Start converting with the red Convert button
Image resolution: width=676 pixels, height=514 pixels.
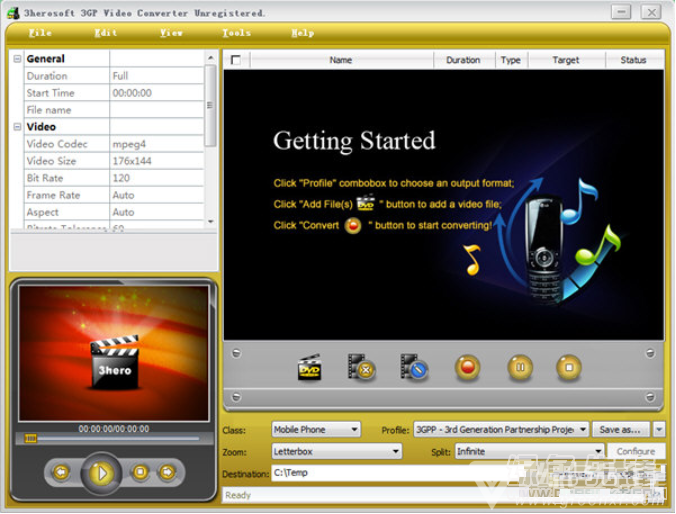[x=467, y=368]
